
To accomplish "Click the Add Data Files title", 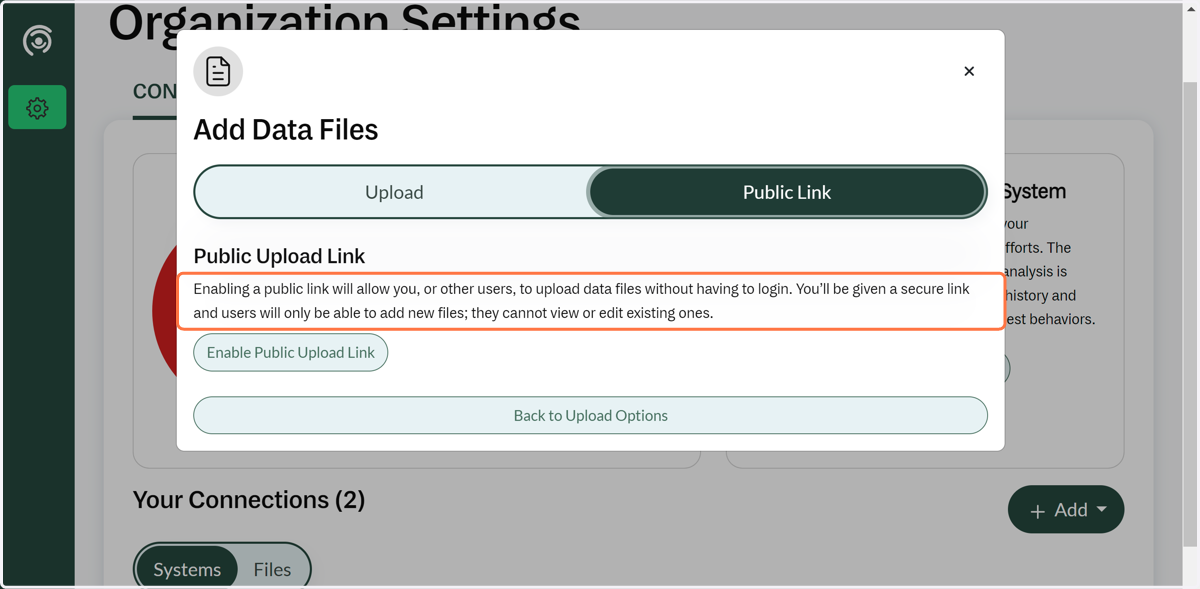I will 286,129.
